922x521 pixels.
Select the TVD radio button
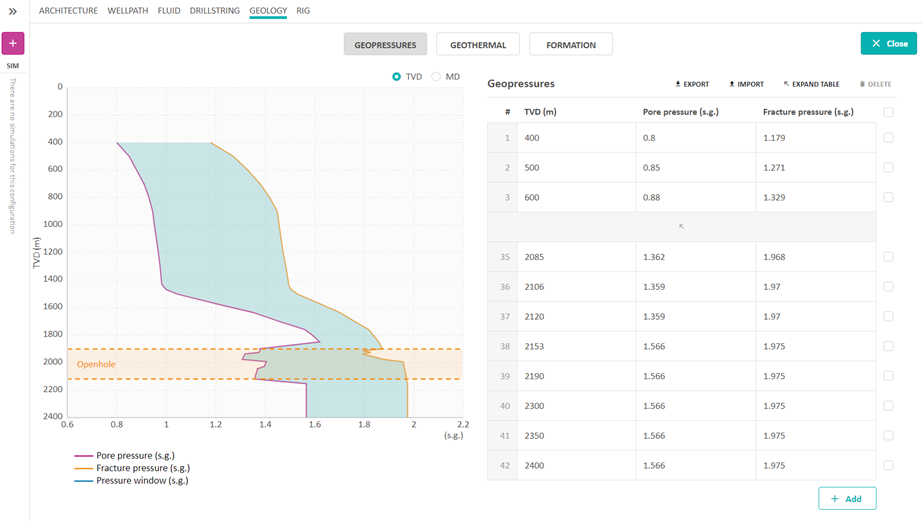click(x=397, y=77)
